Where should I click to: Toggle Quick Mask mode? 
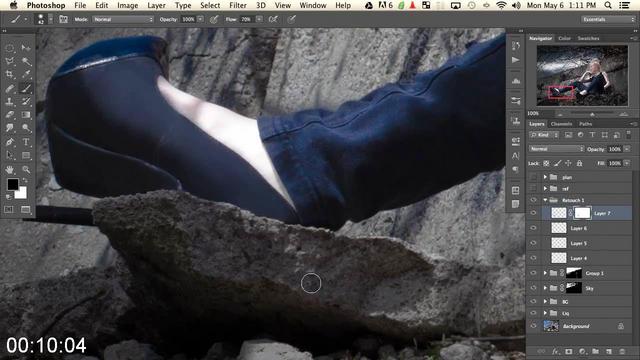coord(9,209)
